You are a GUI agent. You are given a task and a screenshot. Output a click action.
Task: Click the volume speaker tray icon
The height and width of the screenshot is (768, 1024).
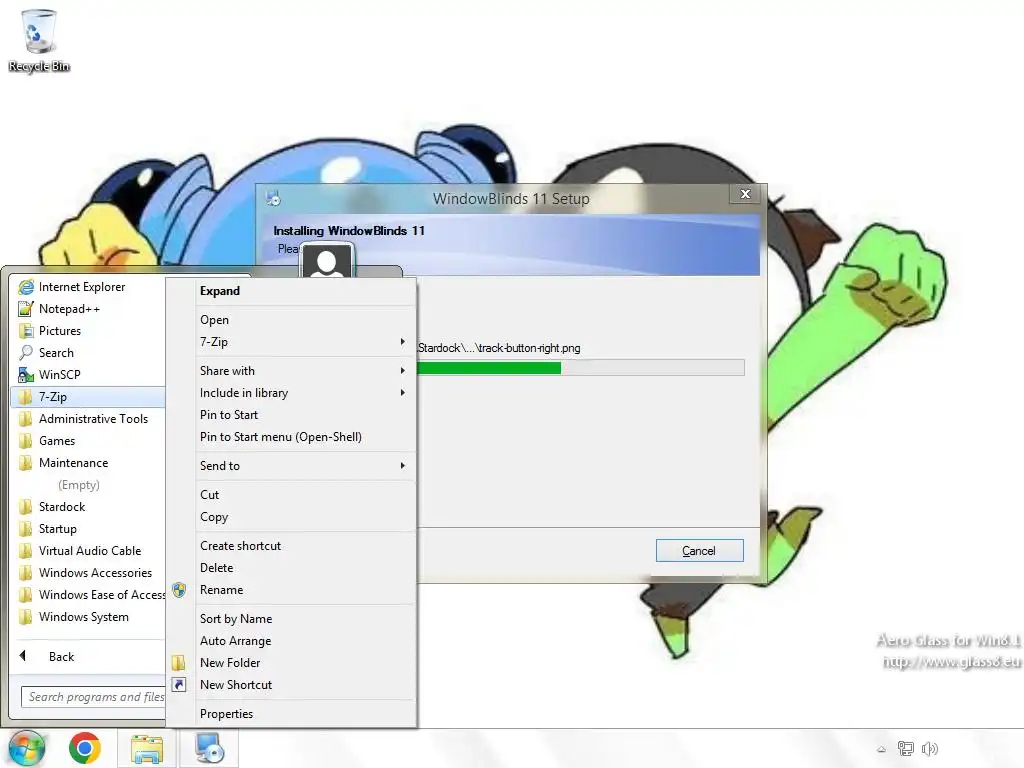(929, 748)
